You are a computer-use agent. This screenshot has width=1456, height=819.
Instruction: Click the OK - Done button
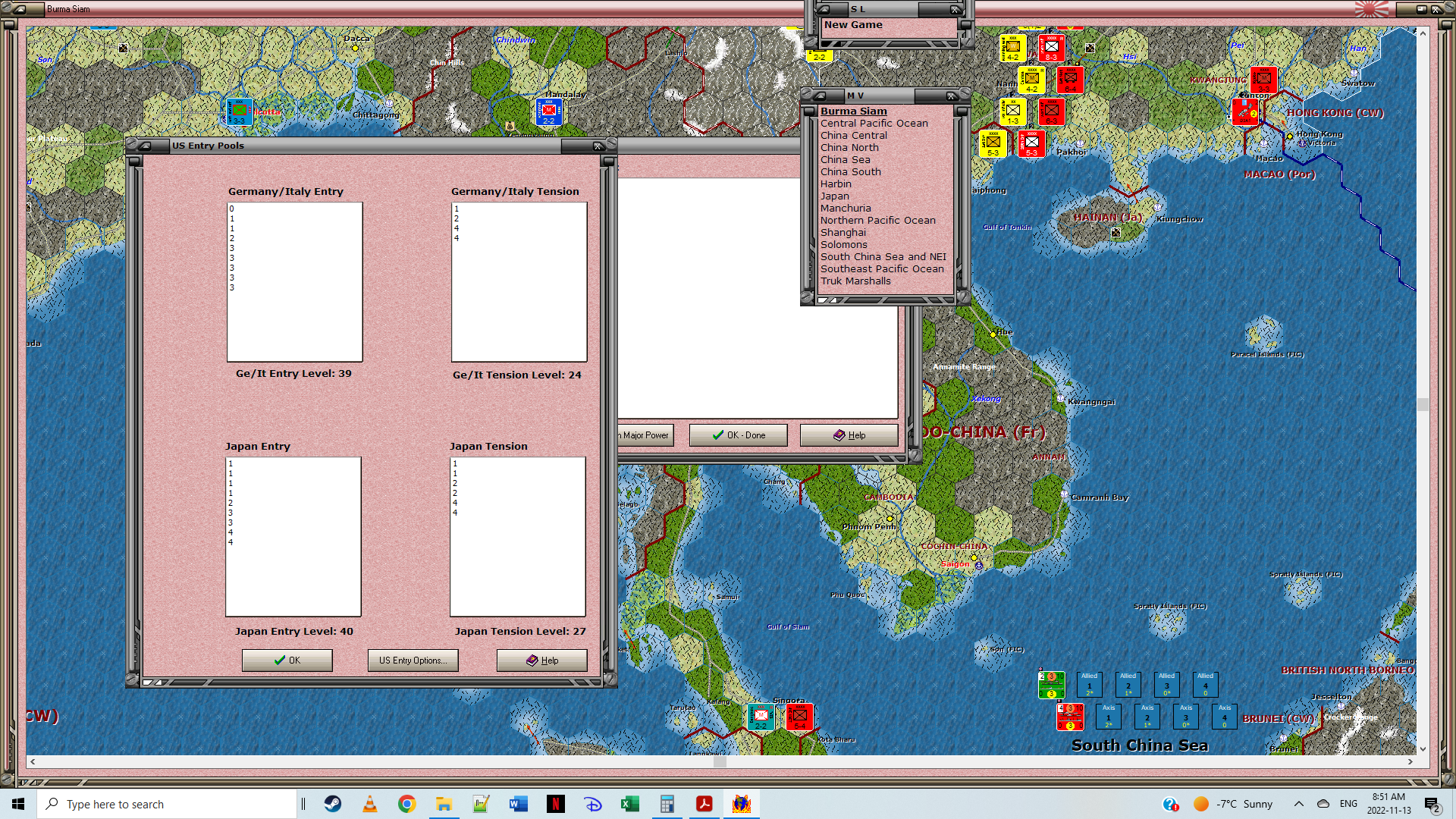[x=738, y=435]
